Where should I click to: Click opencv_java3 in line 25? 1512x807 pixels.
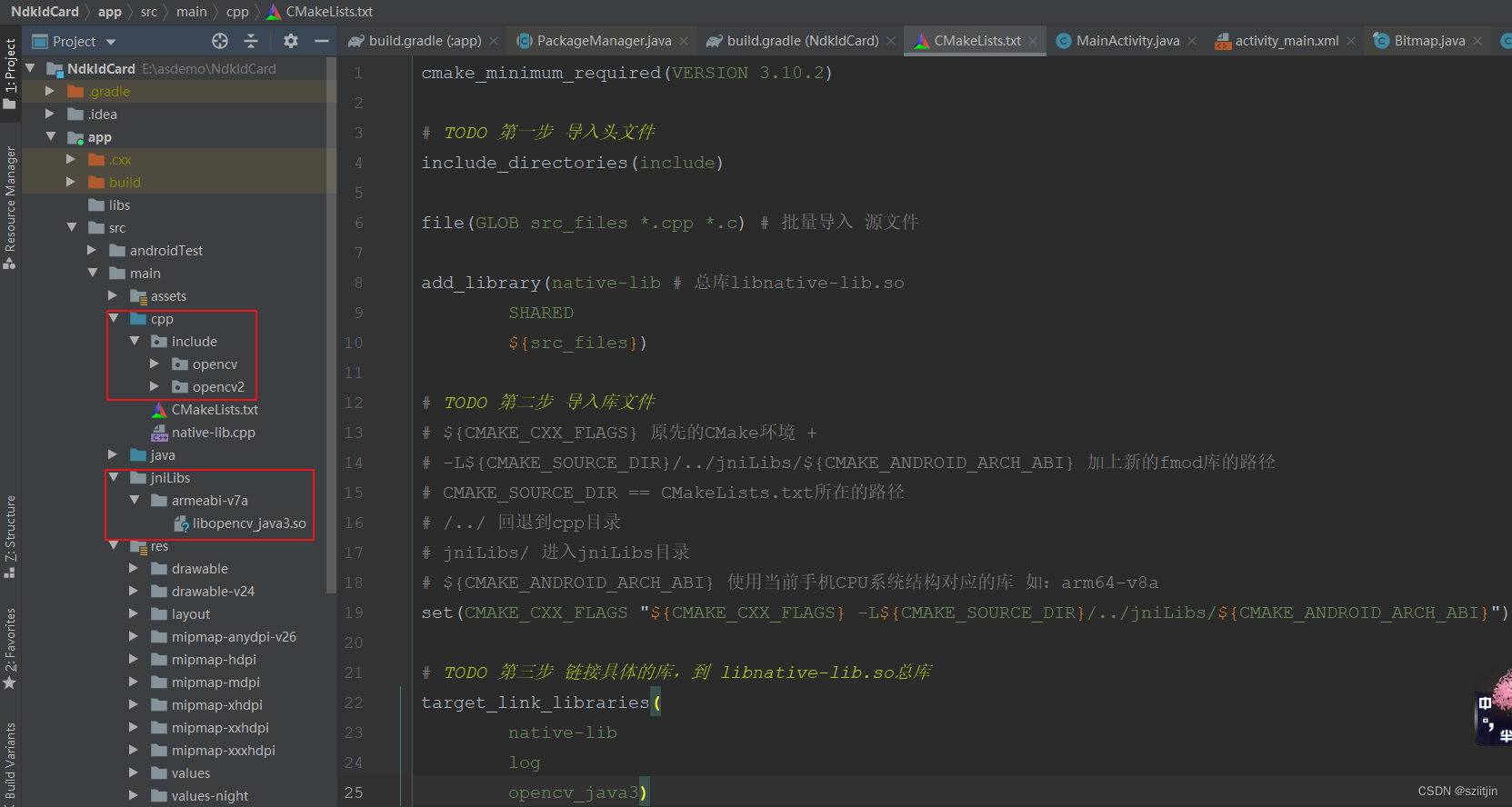coord(573,792)
